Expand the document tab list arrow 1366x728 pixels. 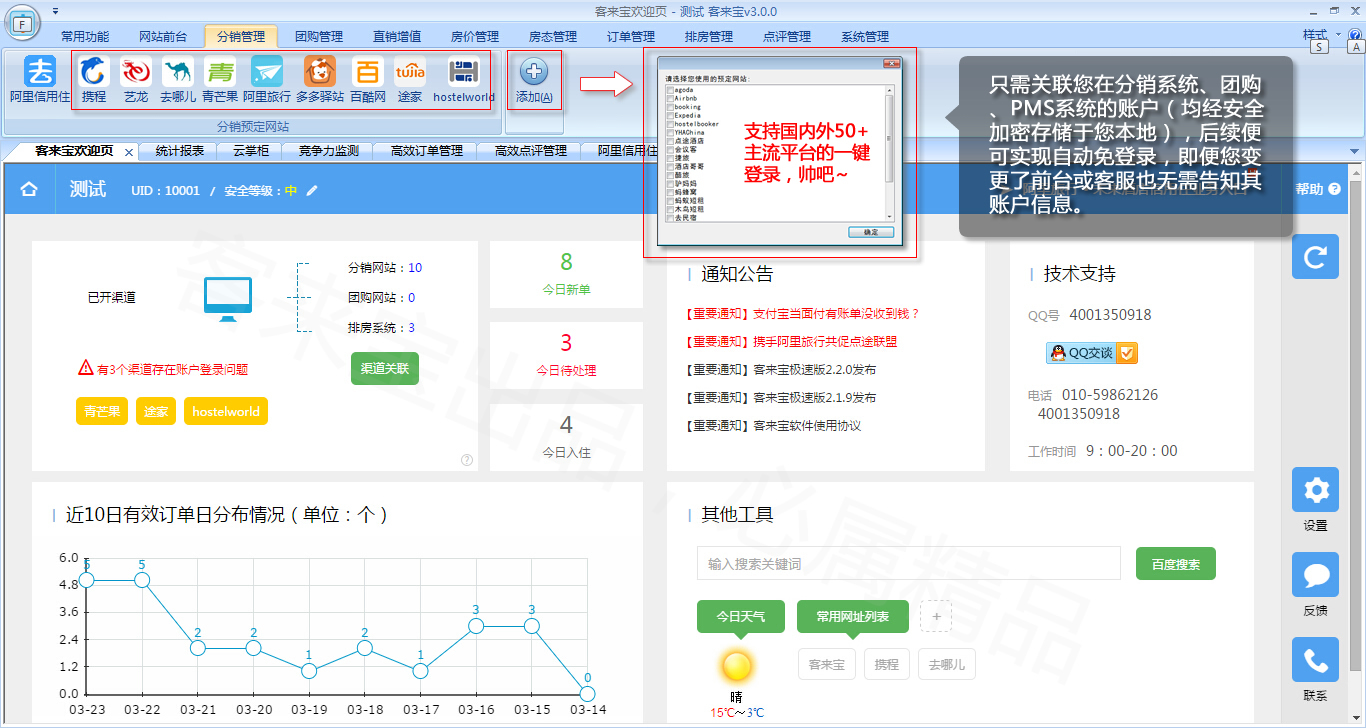pyautogui.click(x=1356, y=151)
